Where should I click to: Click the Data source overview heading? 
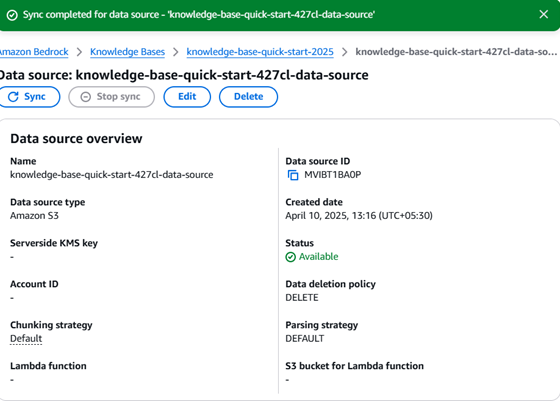tap(76, 139)
